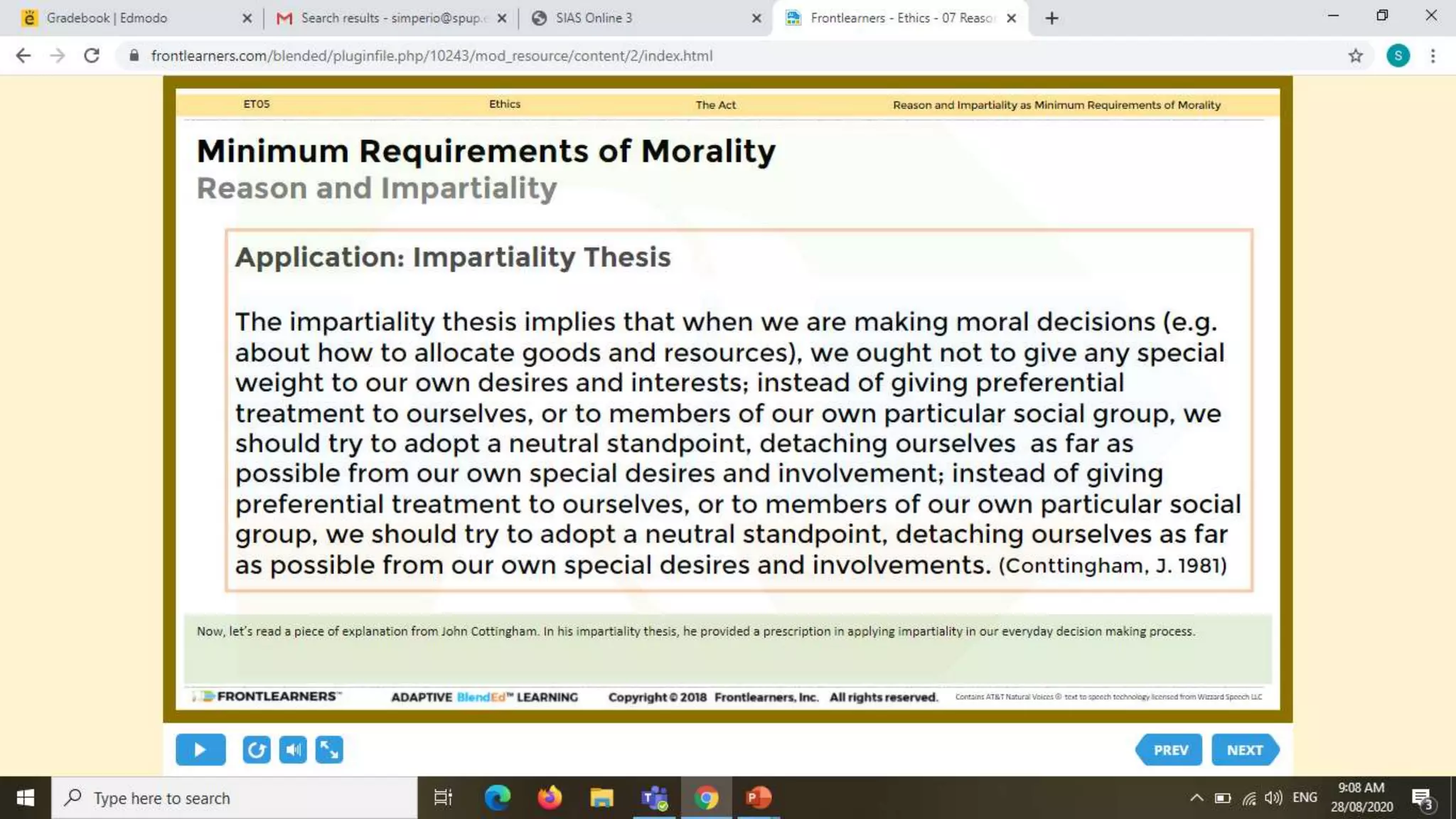The image size is (1456, 819).
Task: Switch to the SIAS Online 3 tab
Action: pyautogui.click(x=594, y=18)
